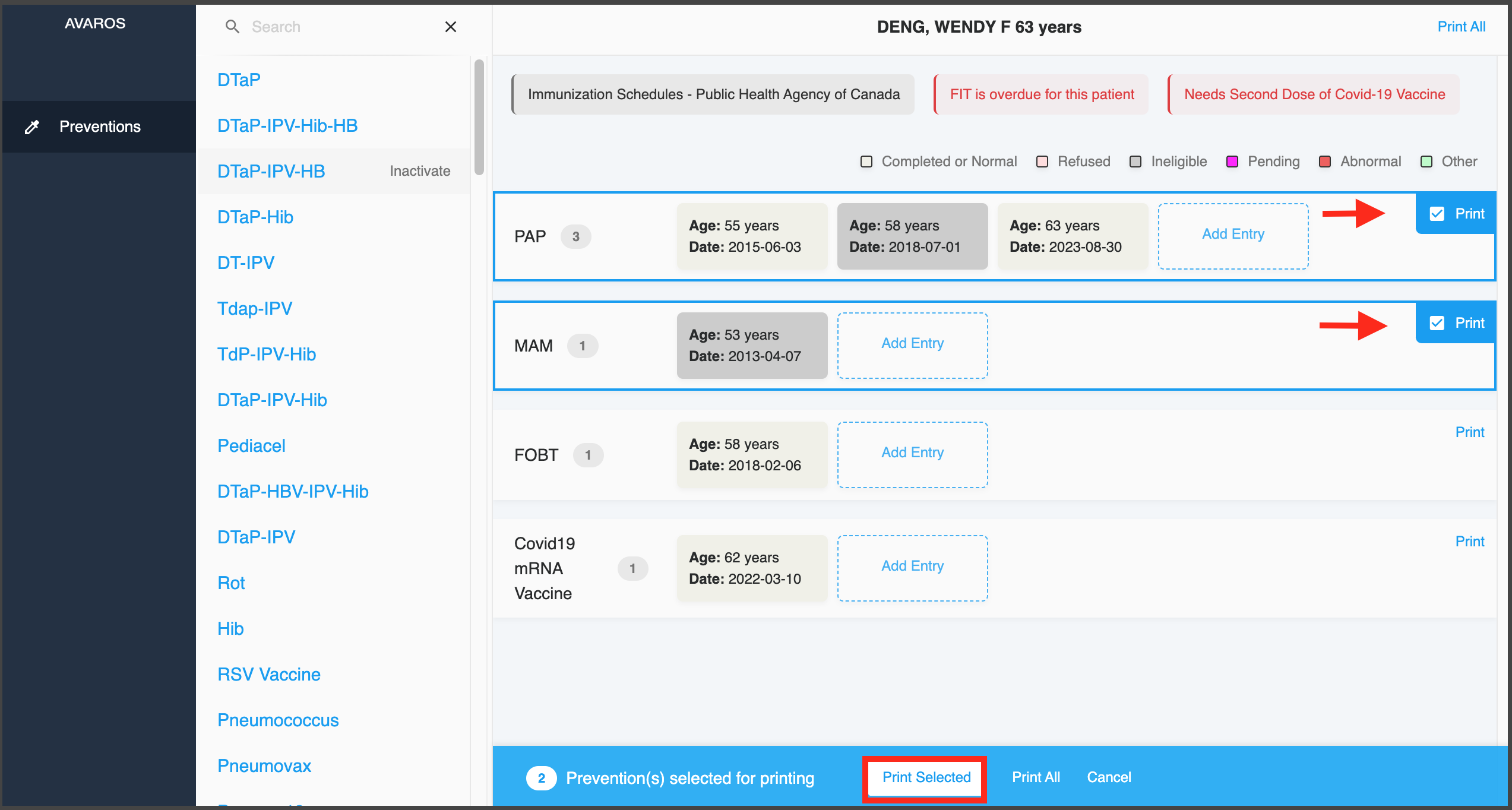
Task: Add Entry for PAP
Action: 1233,236
